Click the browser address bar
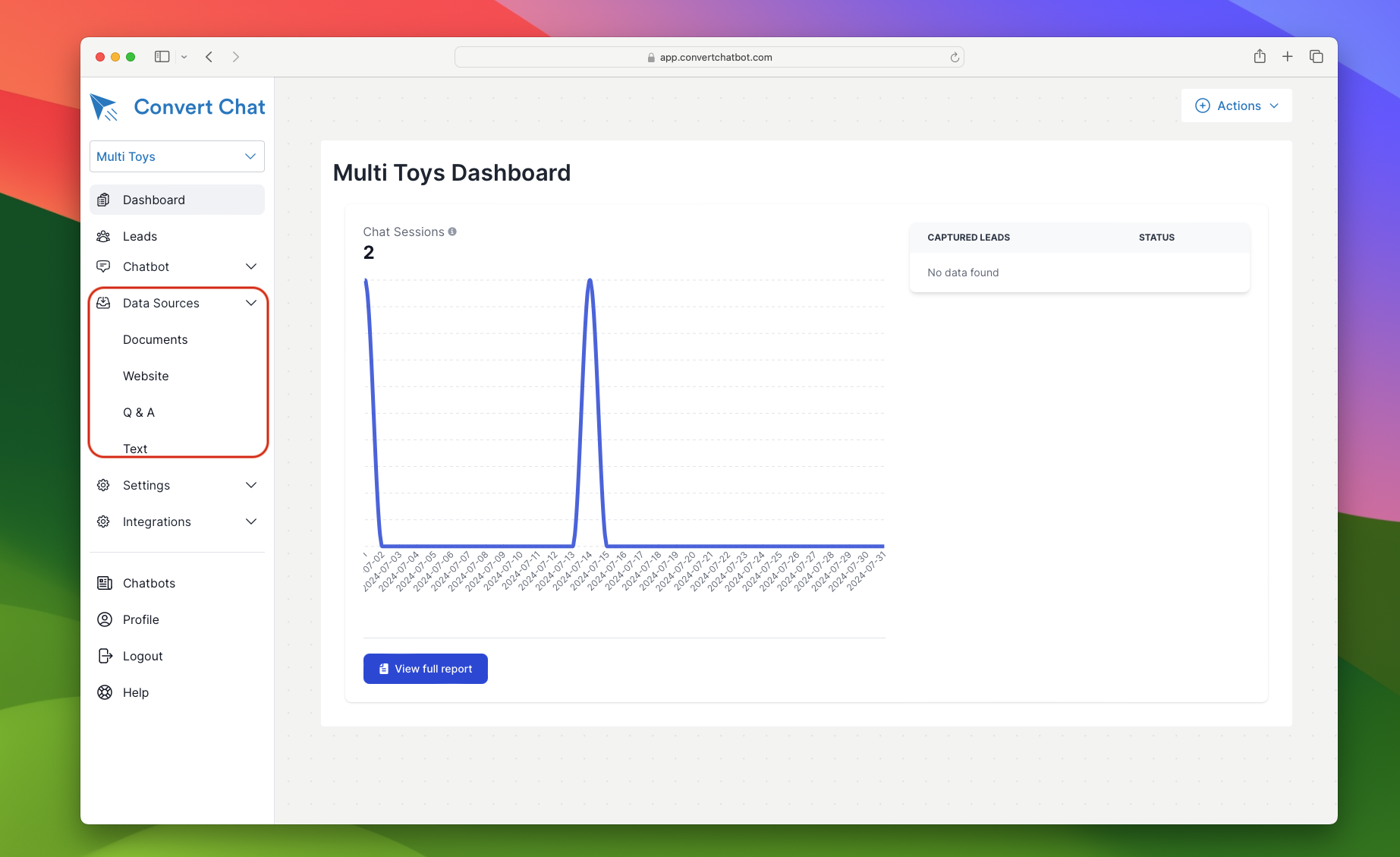 tap(709, 58)
